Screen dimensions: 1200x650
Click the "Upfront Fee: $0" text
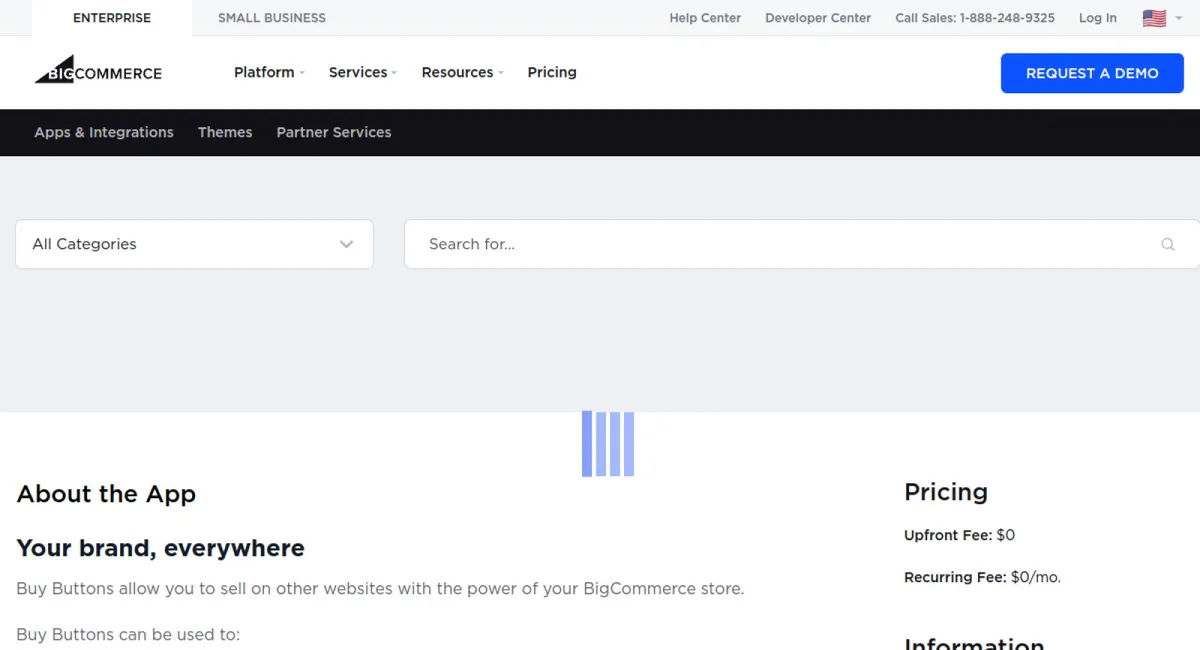[x=959, y=535]
